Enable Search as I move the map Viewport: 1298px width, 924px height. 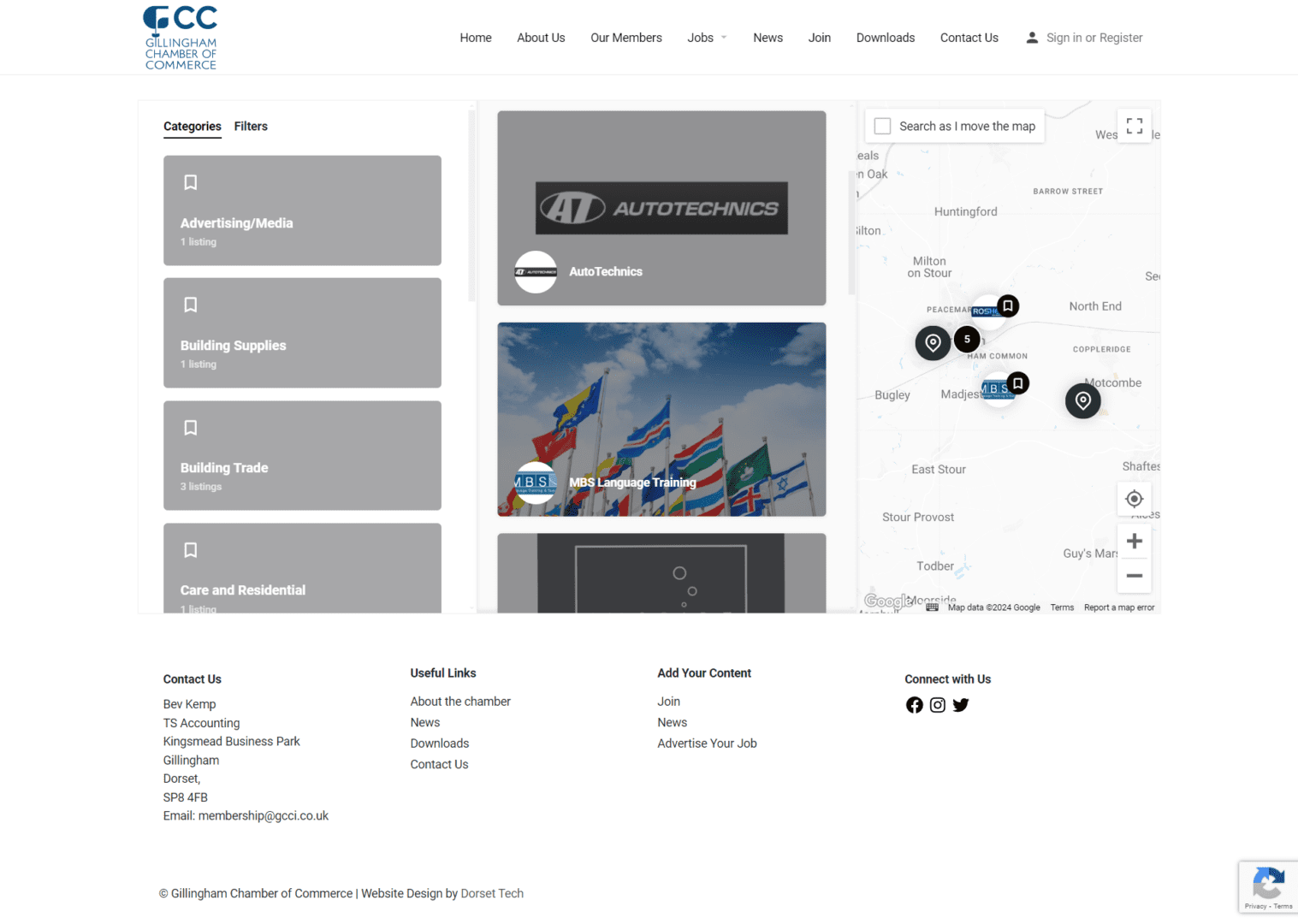point(883,127)
